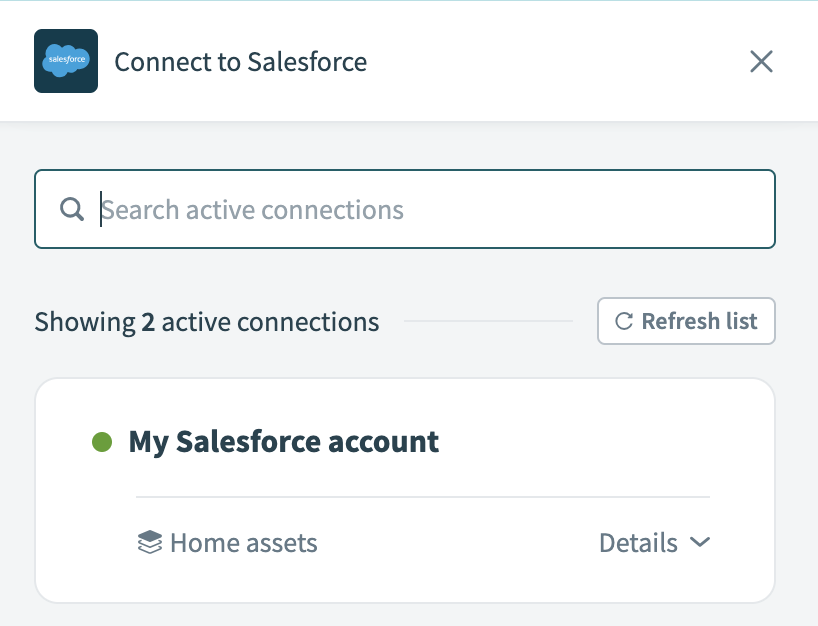Image resolution: width=818 pixels, height=626 pixels.
Task: Click the line beside Refresh list
Action: (488, 322)
